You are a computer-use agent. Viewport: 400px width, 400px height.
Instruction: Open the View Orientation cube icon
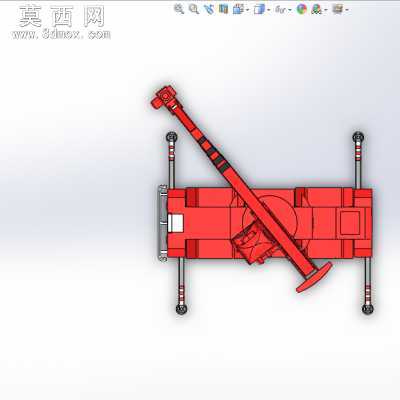[238, 9]
